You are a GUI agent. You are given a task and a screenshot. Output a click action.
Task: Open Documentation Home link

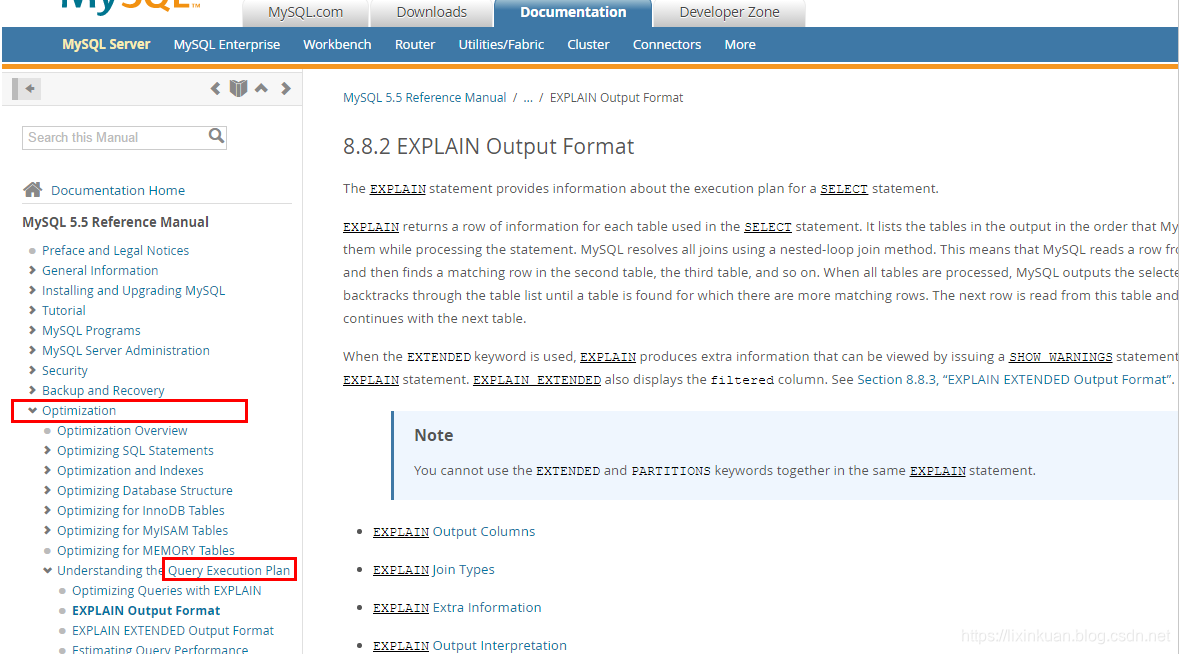[118, 190]
